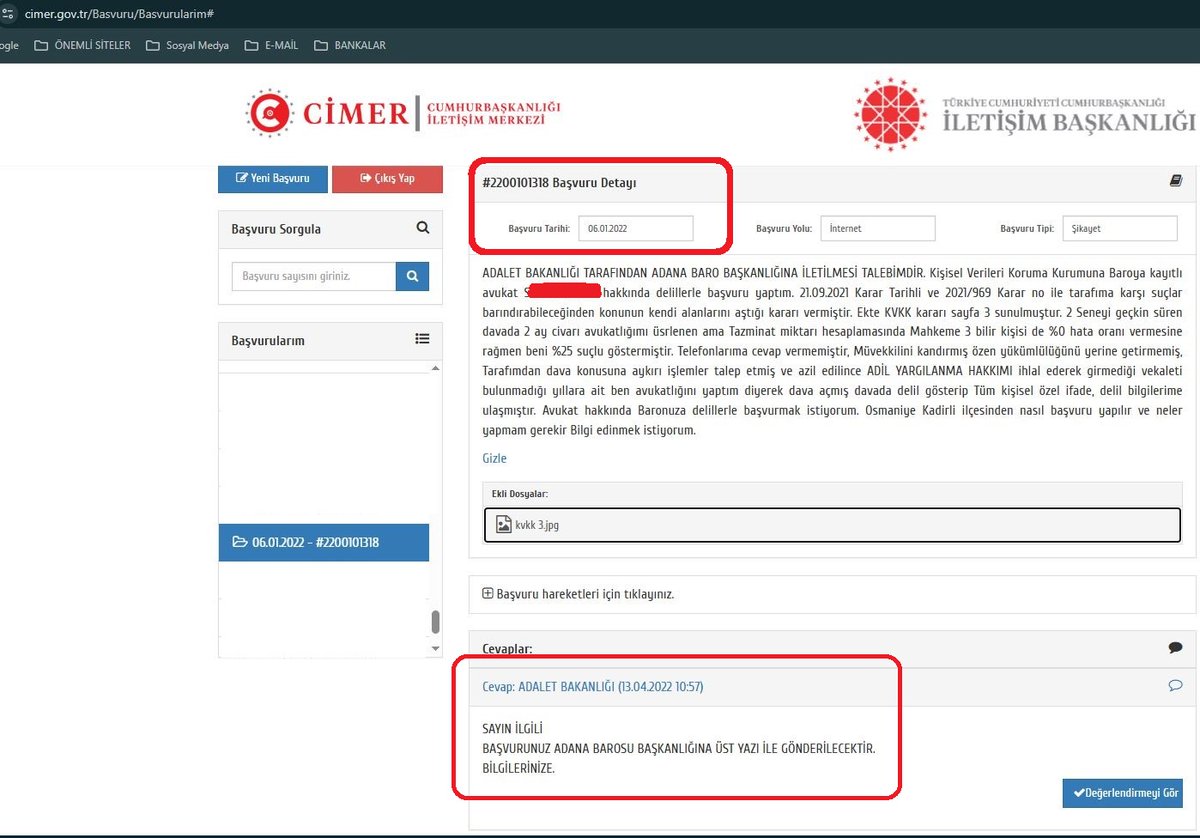Log out with Çıkış Yap button
The image size is (1200, 838).
click(387, 178)
